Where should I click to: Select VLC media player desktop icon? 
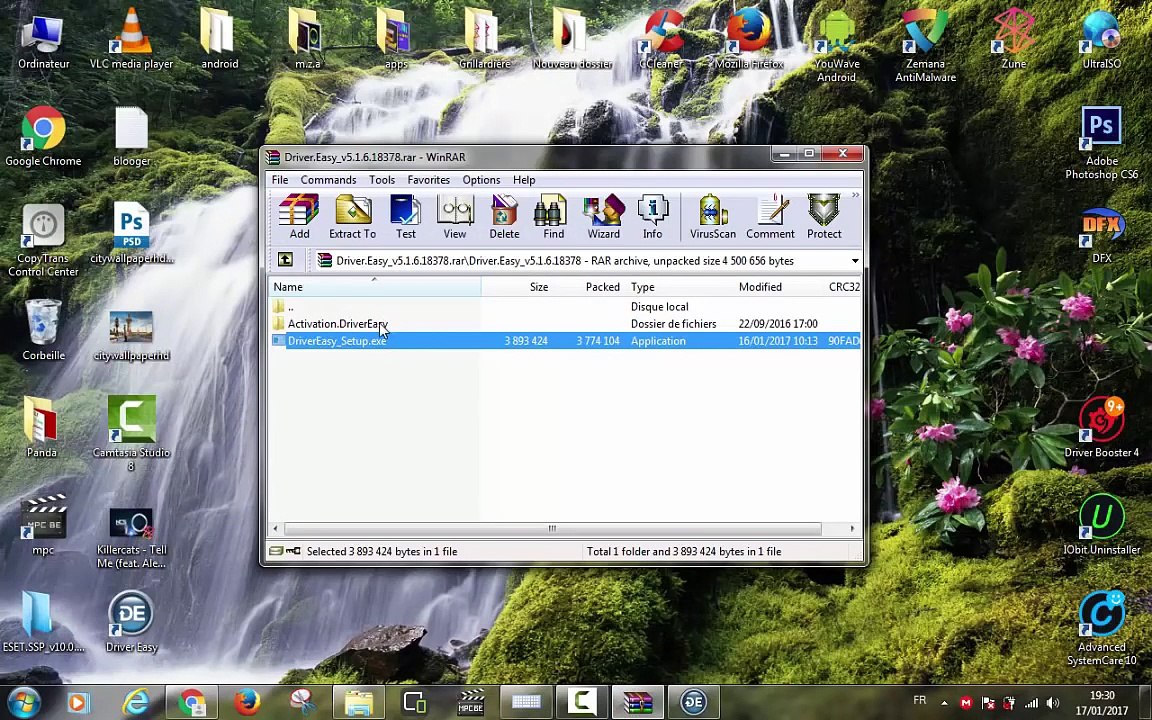click(x=132, y=40)
